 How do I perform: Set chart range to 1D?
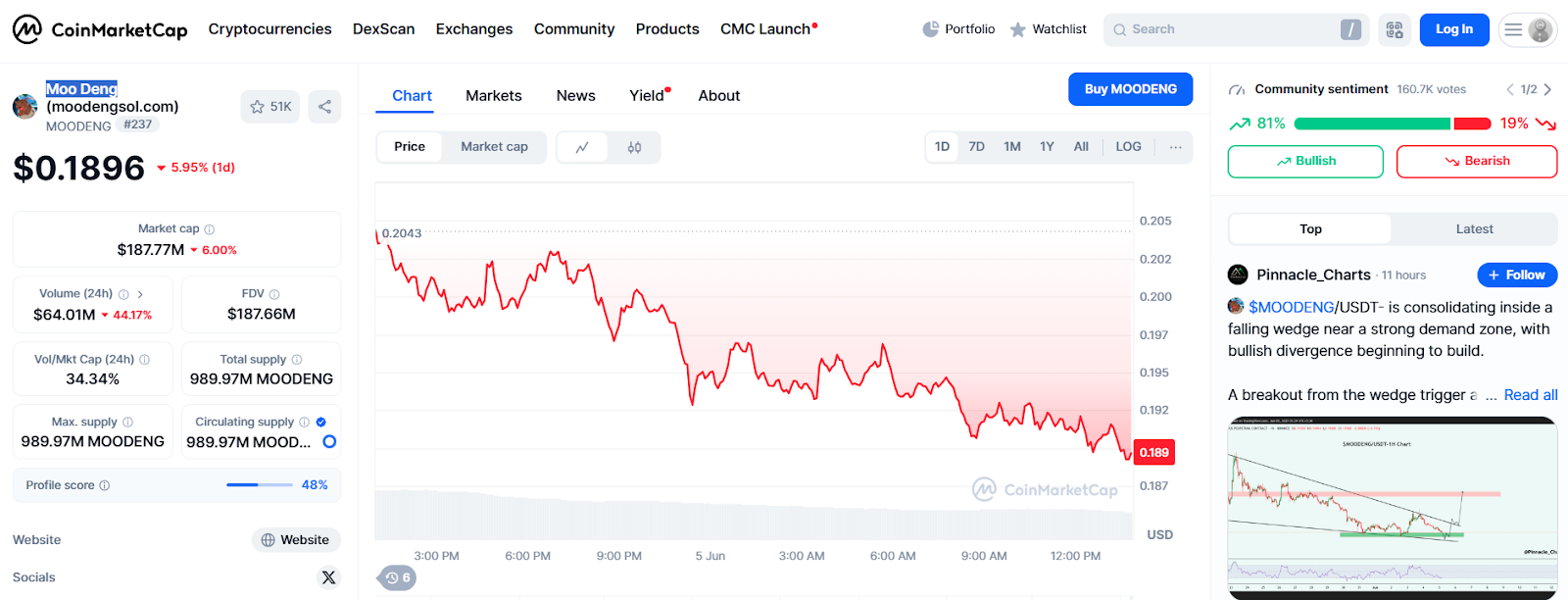(942, 147)
